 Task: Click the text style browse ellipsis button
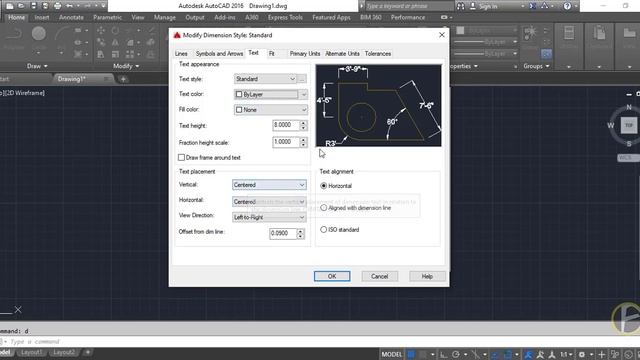point(302,79)
